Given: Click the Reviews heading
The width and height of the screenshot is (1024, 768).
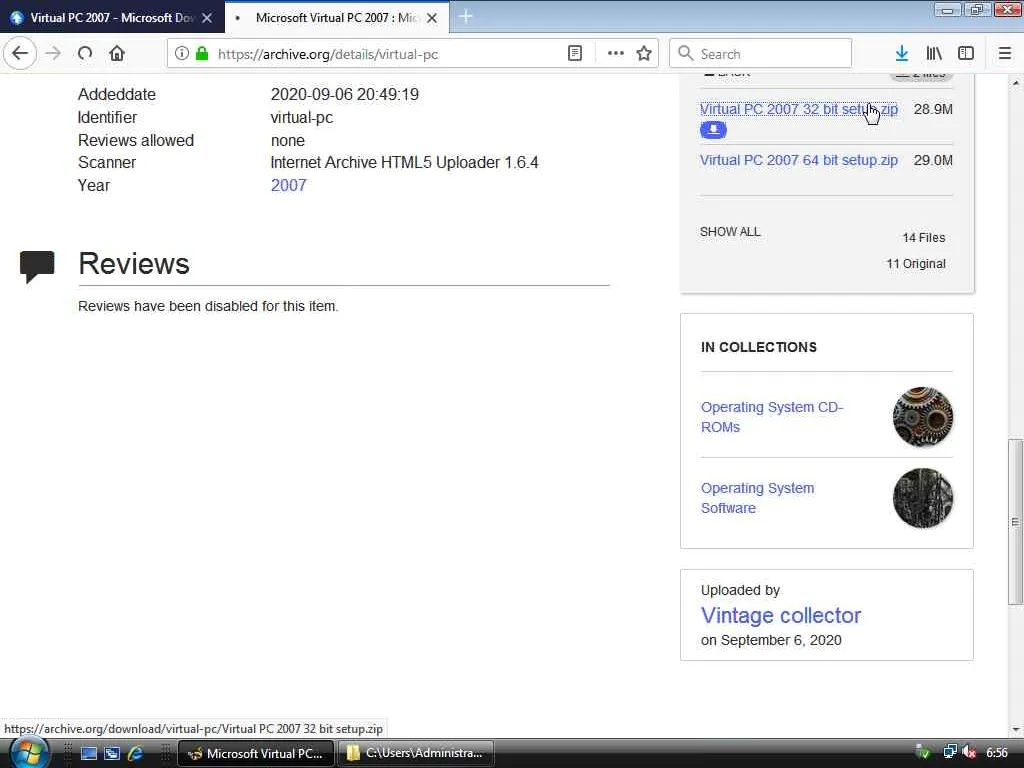Looking at the screenshot, I should coord(134,264).
